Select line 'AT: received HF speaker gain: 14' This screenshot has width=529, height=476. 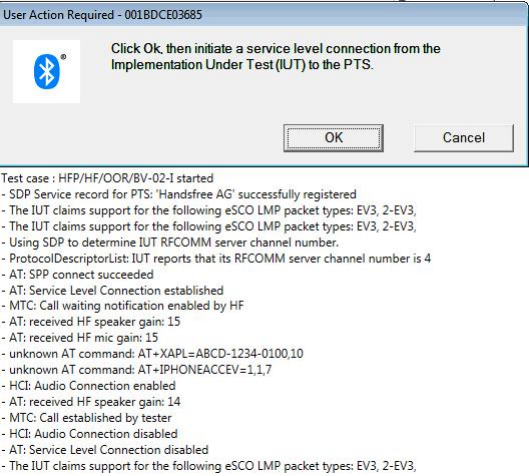click(x=91, y=402)
